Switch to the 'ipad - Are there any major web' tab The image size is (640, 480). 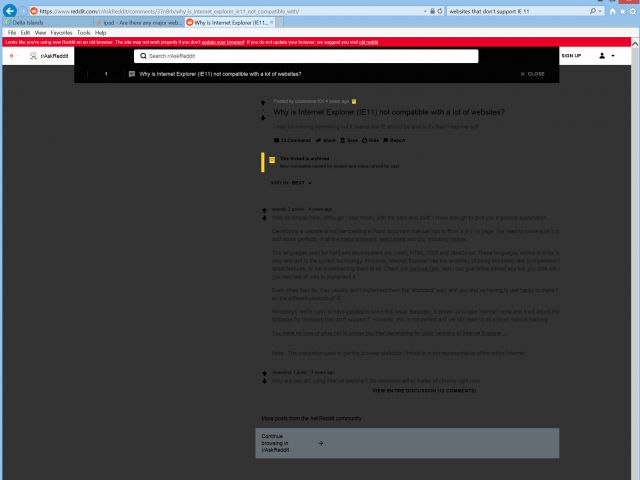(139, 22)
